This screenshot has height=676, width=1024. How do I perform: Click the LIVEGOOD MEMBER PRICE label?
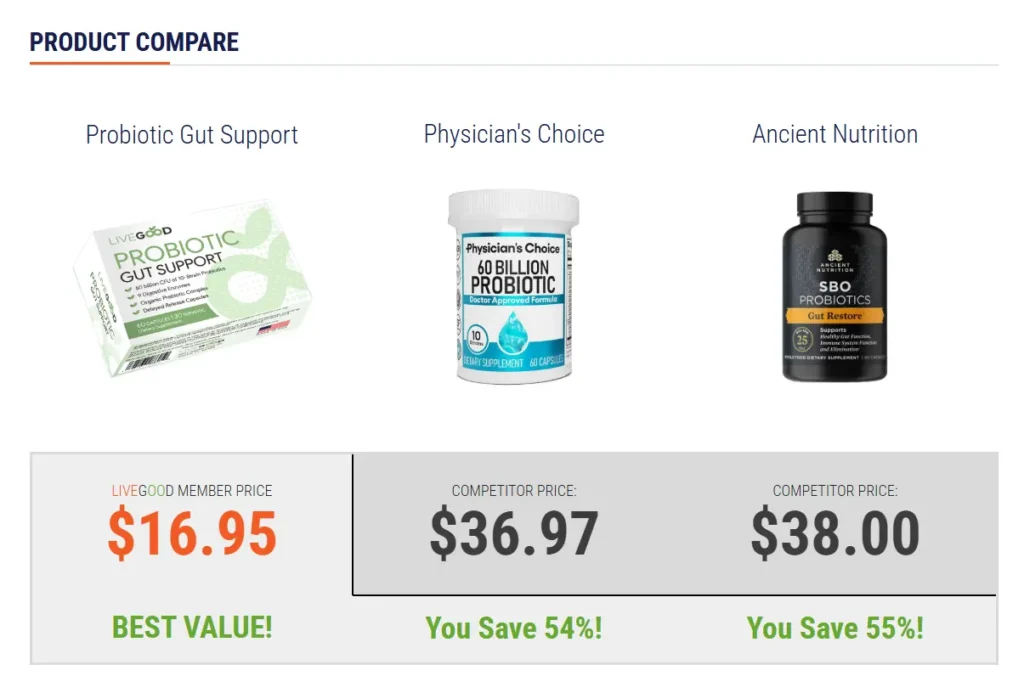tap(192, 491)
